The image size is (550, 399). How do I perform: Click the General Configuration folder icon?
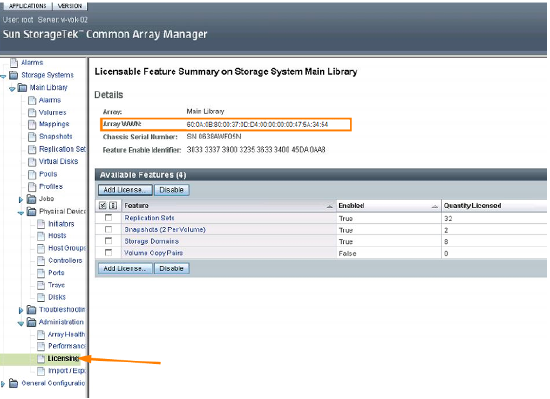(13, 383)
